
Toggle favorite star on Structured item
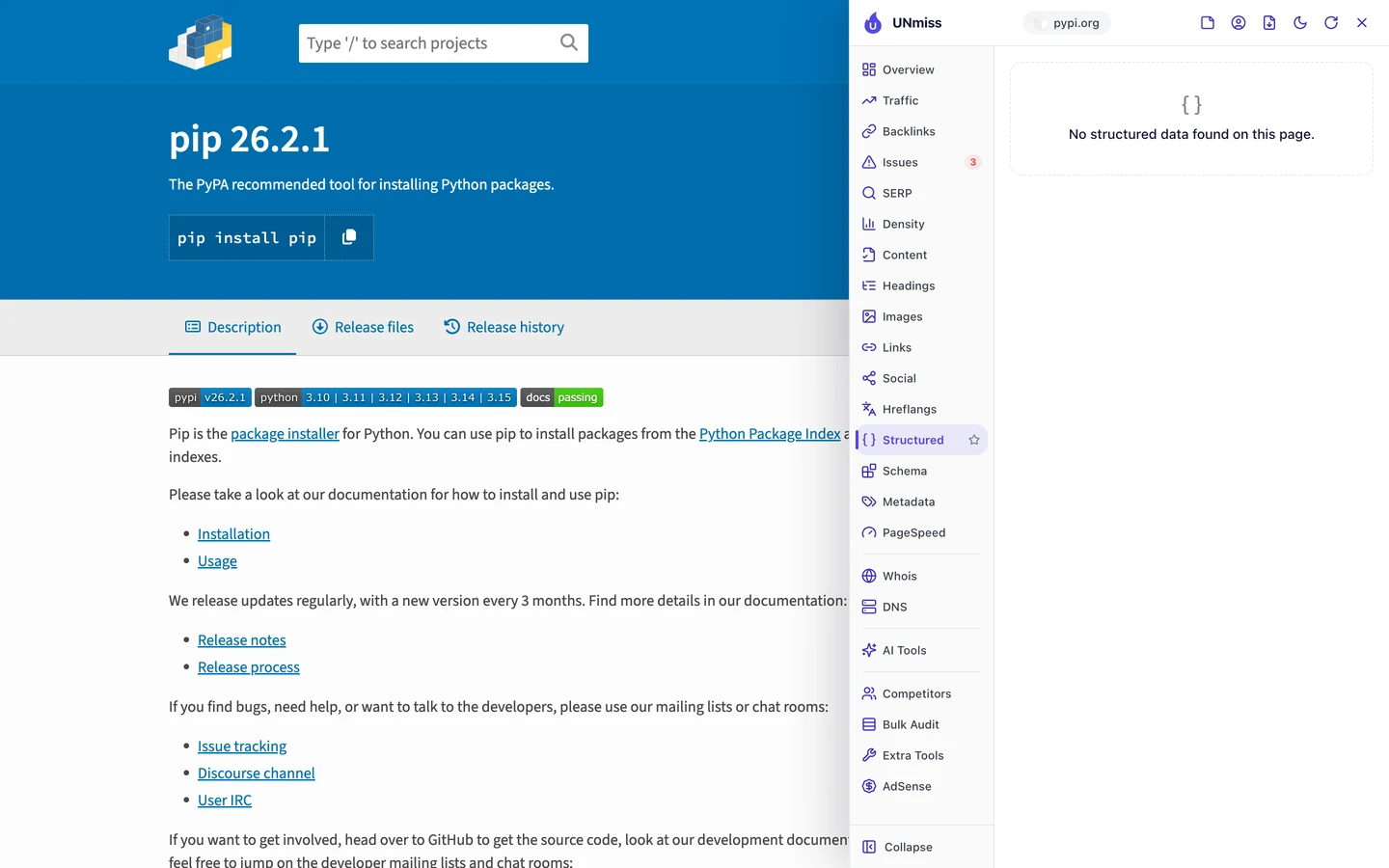pos(974,440)
